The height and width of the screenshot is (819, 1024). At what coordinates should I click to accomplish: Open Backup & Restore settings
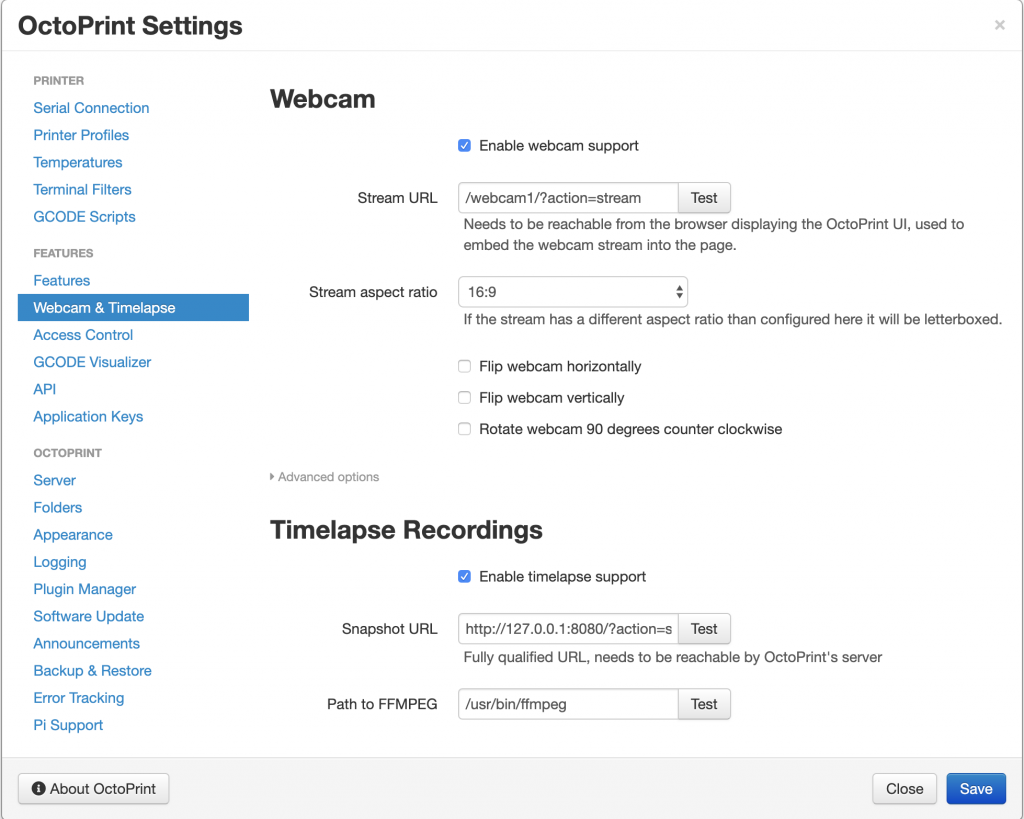click(x=92, y=671)
